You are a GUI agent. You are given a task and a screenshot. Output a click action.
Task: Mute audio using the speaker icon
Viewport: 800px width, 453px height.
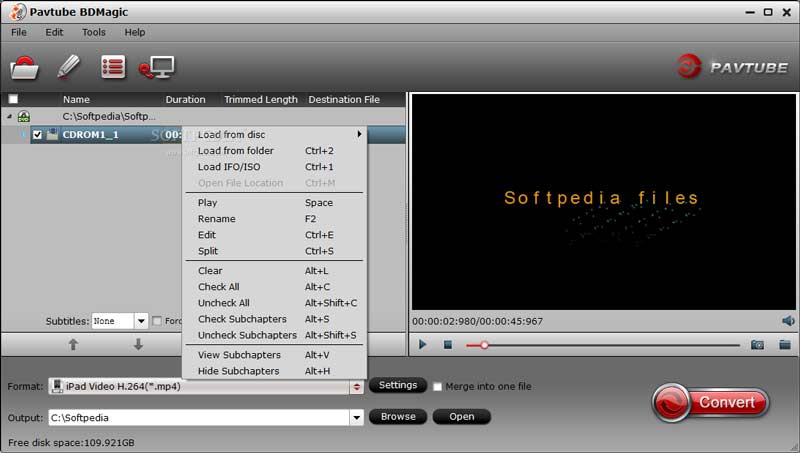[x=788, y=321]
